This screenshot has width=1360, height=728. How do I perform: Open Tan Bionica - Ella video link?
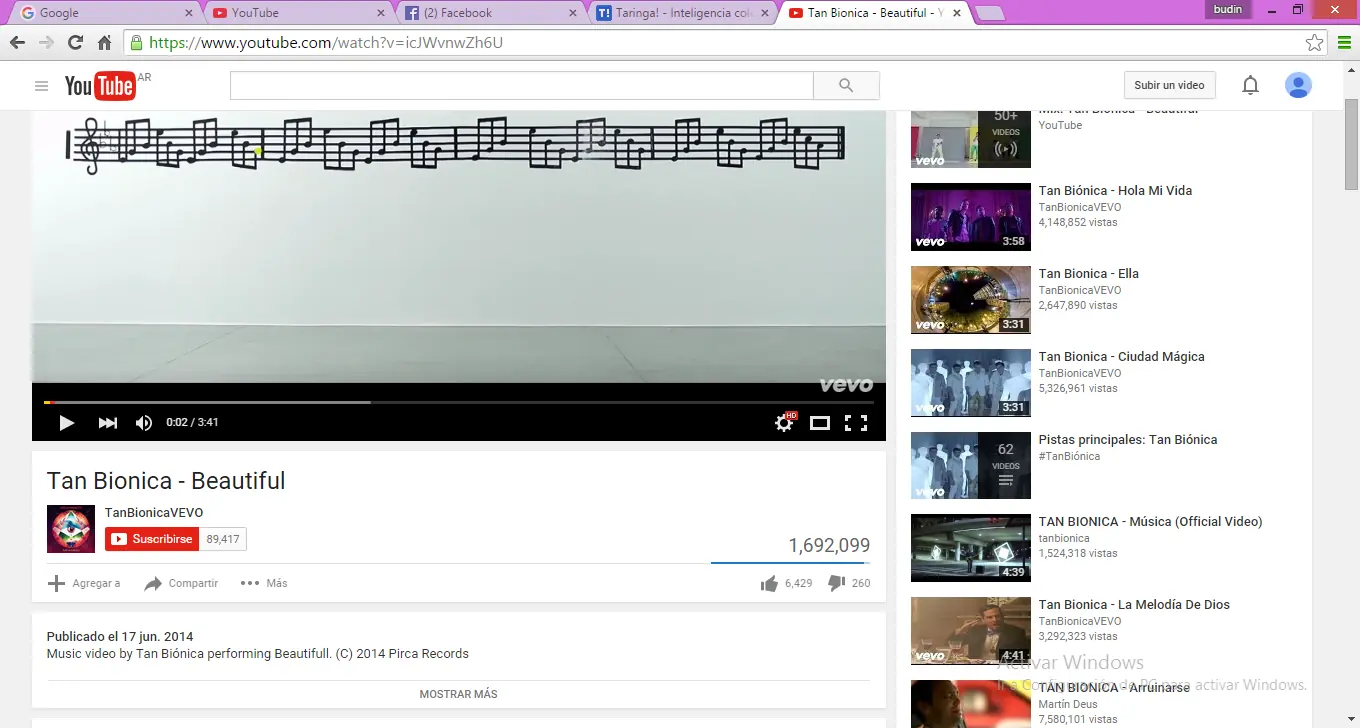(1088, 274)
